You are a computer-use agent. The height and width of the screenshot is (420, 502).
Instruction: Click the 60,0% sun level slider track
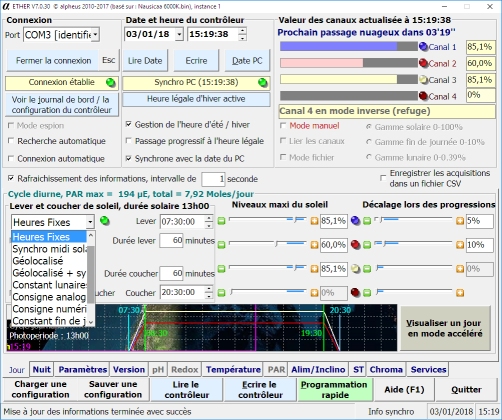268,244
